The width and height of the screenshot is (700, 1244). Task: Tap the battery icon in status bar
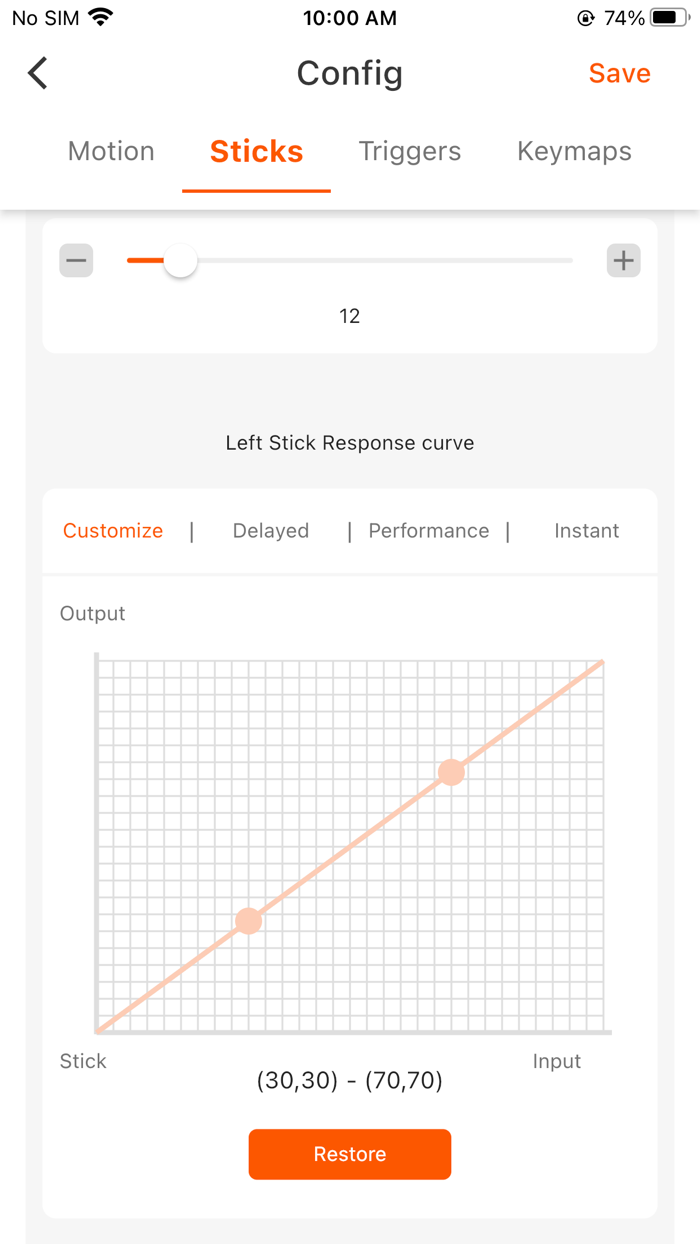pyautogui.click(x=668, y=18)
